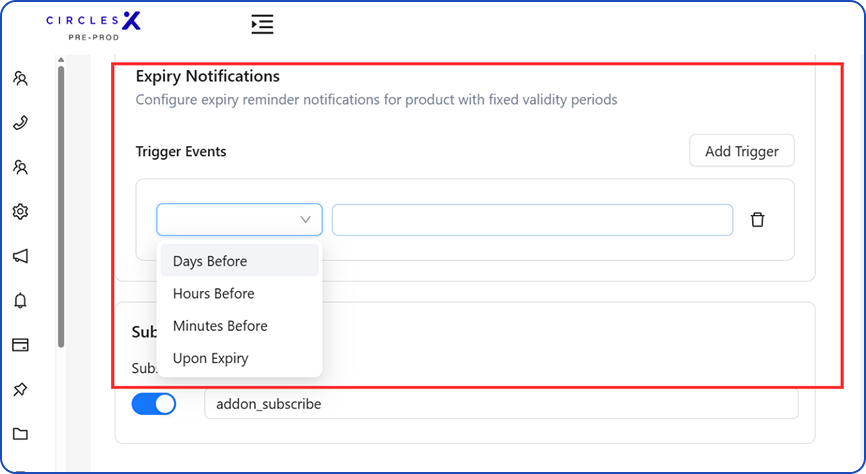The width and height of the screenshot is (866, 474).
Task: Open notifications via the bell icon
Action: tap(20, 301)
